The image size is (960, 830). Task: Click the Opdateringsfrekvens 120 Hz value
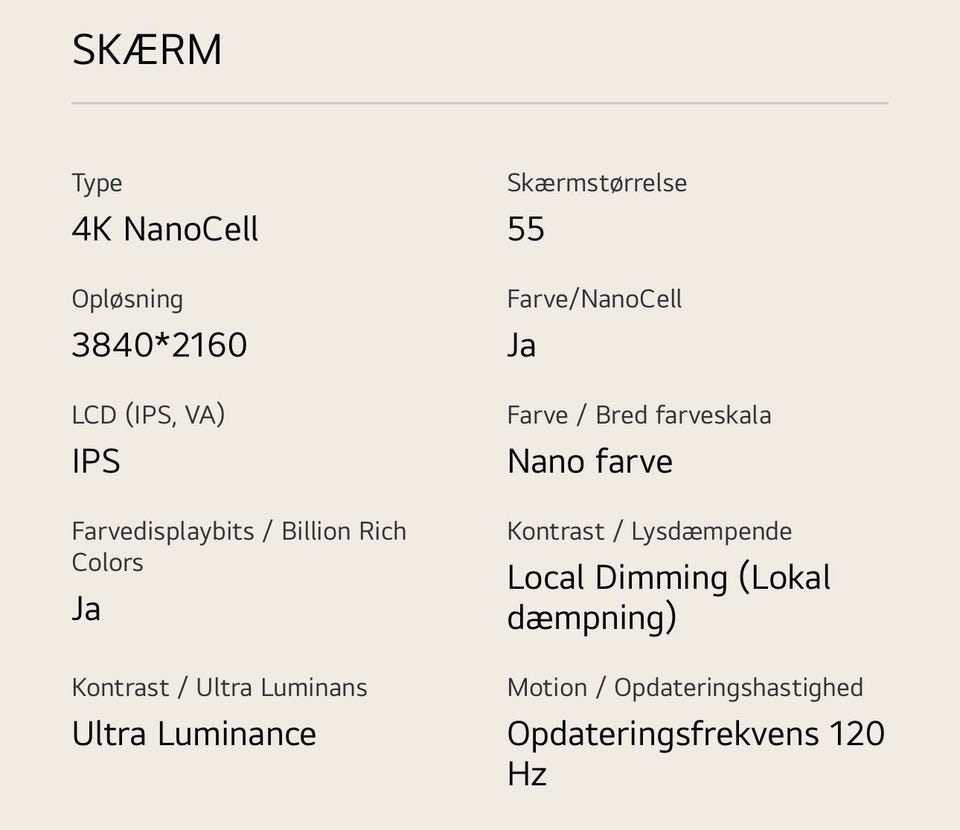(695, 753)
